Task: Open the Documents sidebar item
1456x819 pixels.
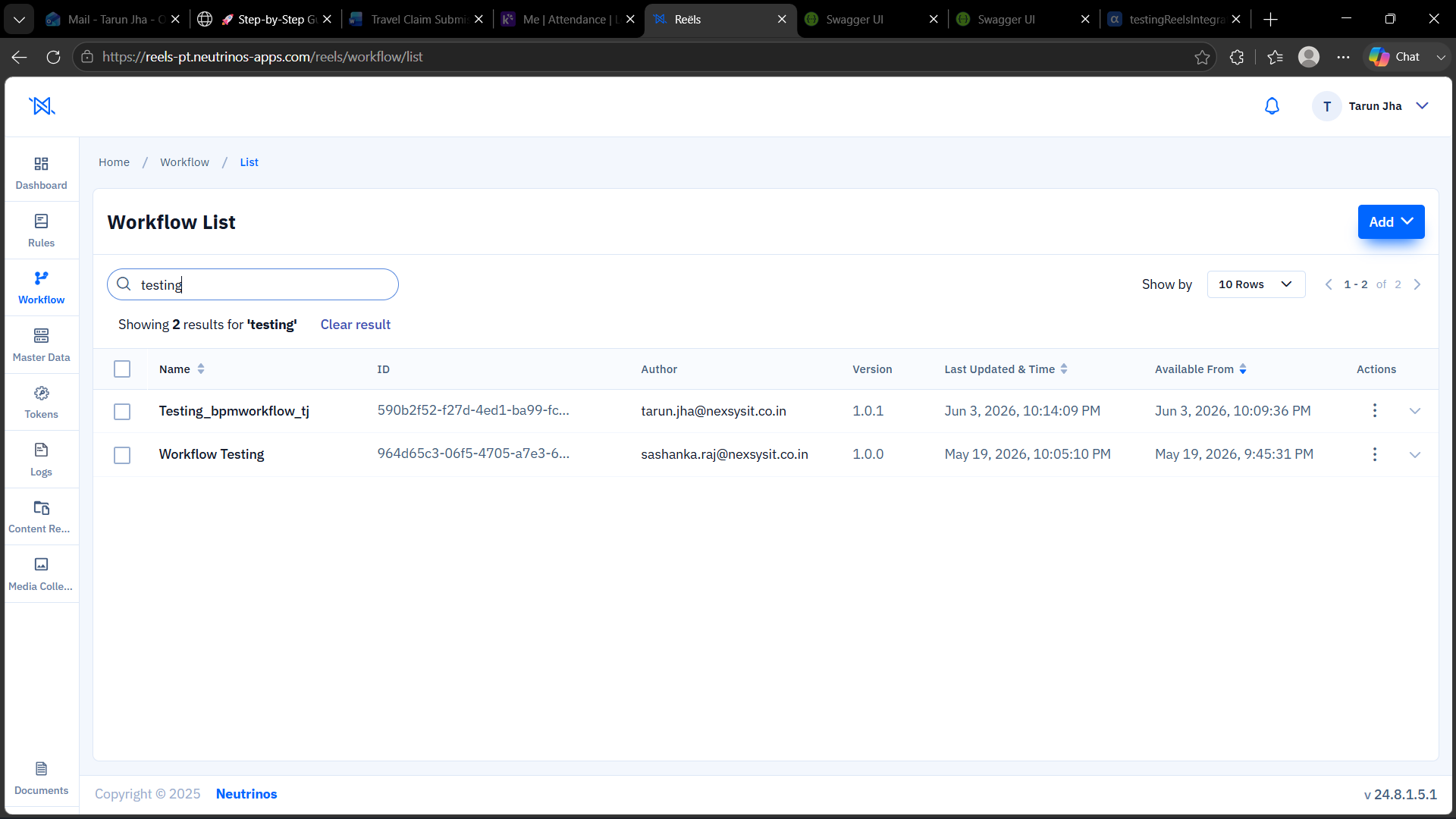Action: [x=41, y=778]
